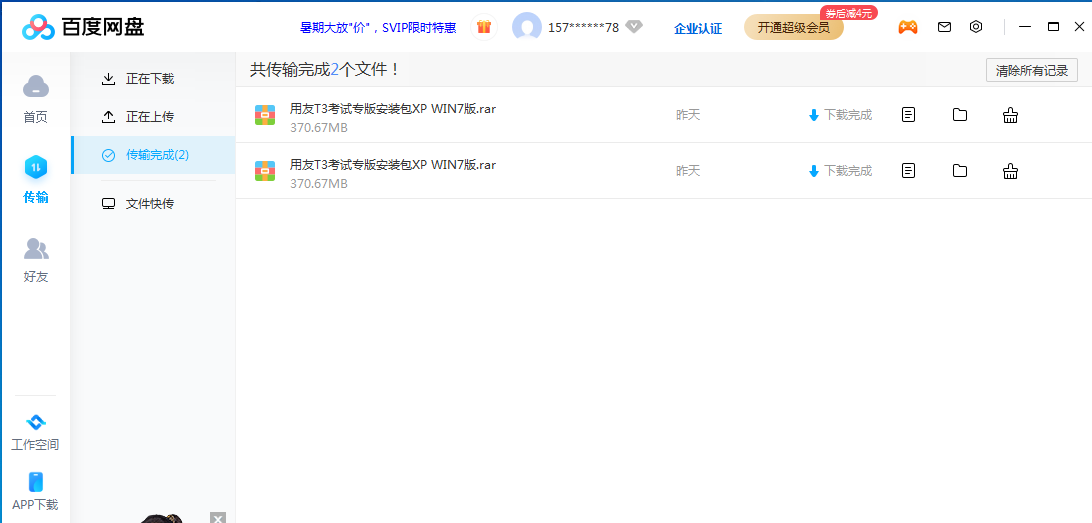This screenshot has width=1092, height=523.
Task: Click 开通超级会员 button
Action: [793, 28]
